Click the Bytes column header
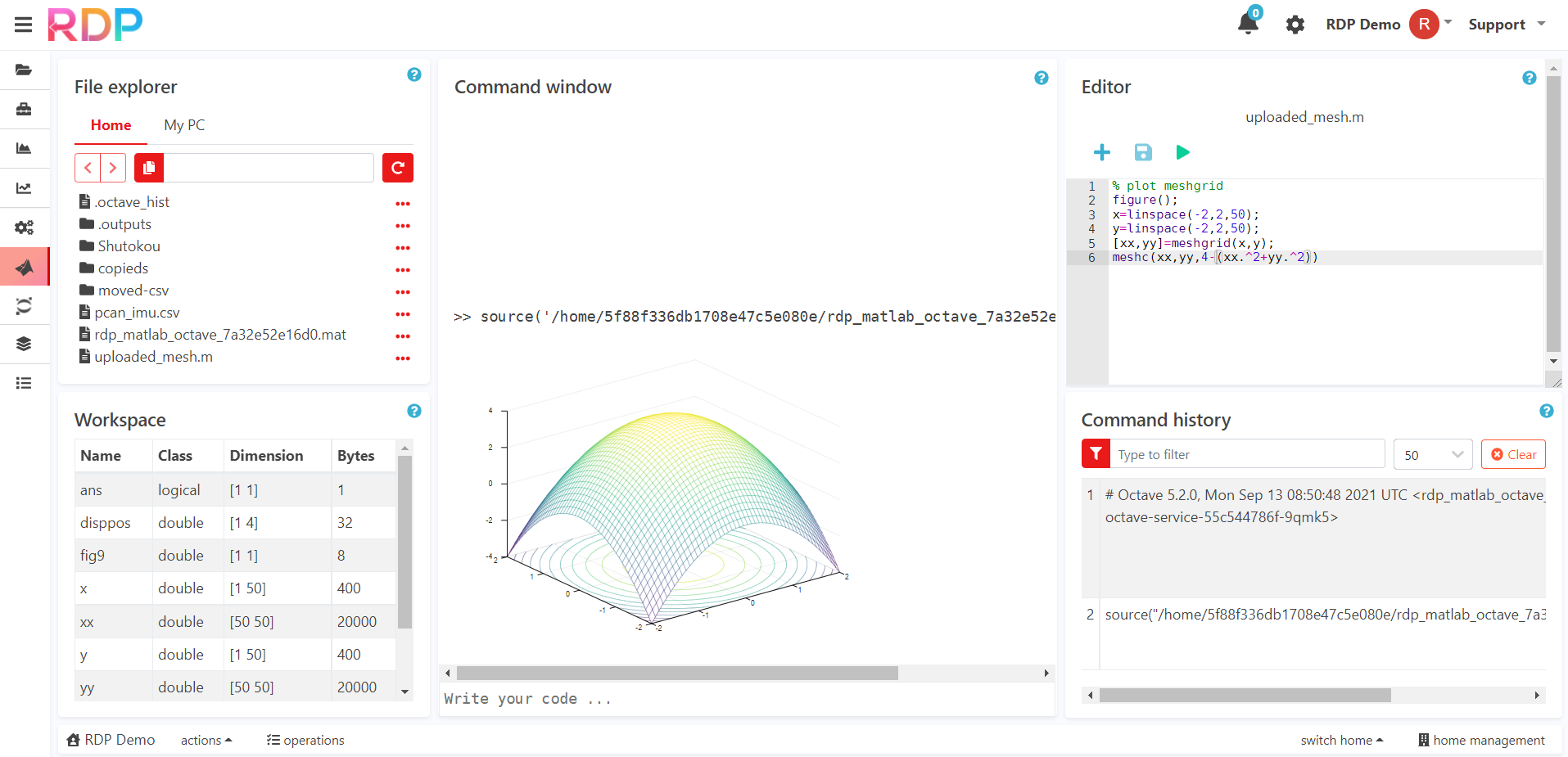The image size is (1568, 757). coord(356,456)
